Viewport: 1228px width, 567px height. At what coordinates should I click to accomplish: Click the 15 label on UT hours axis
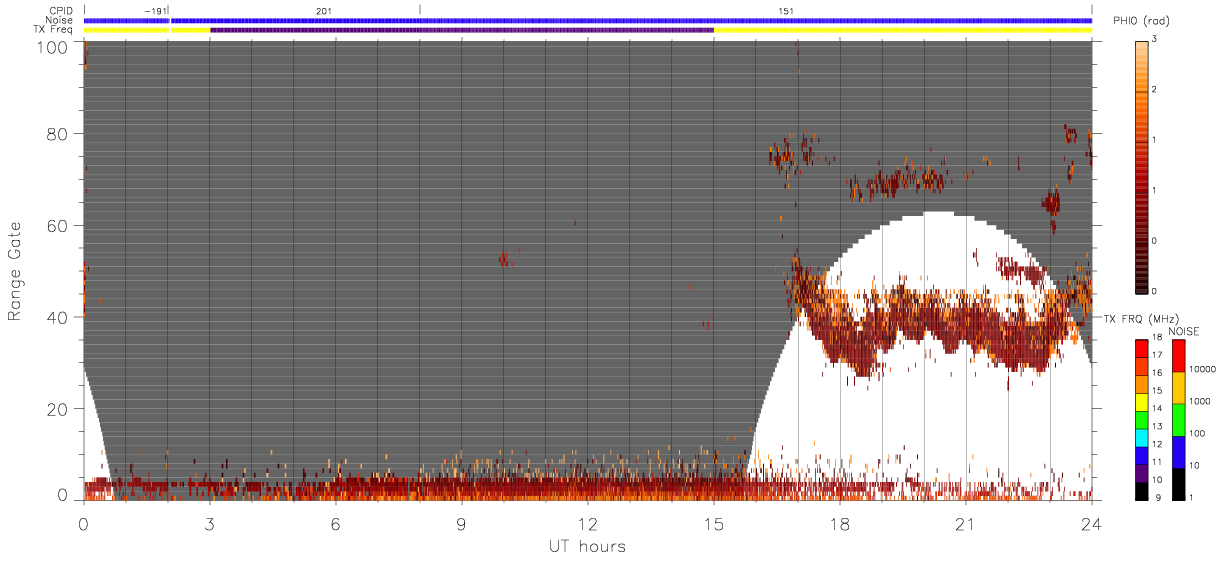[x=714, y=523]
